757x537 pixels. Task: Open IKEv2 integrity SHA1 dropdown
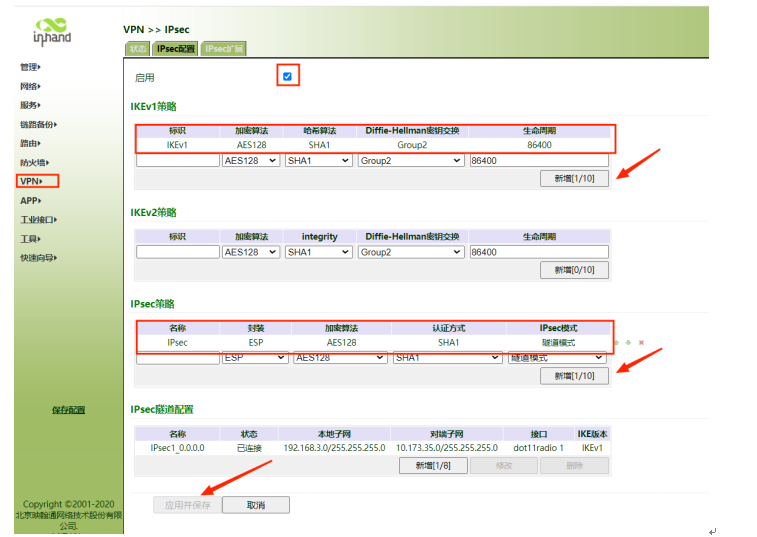coord(318,252)
